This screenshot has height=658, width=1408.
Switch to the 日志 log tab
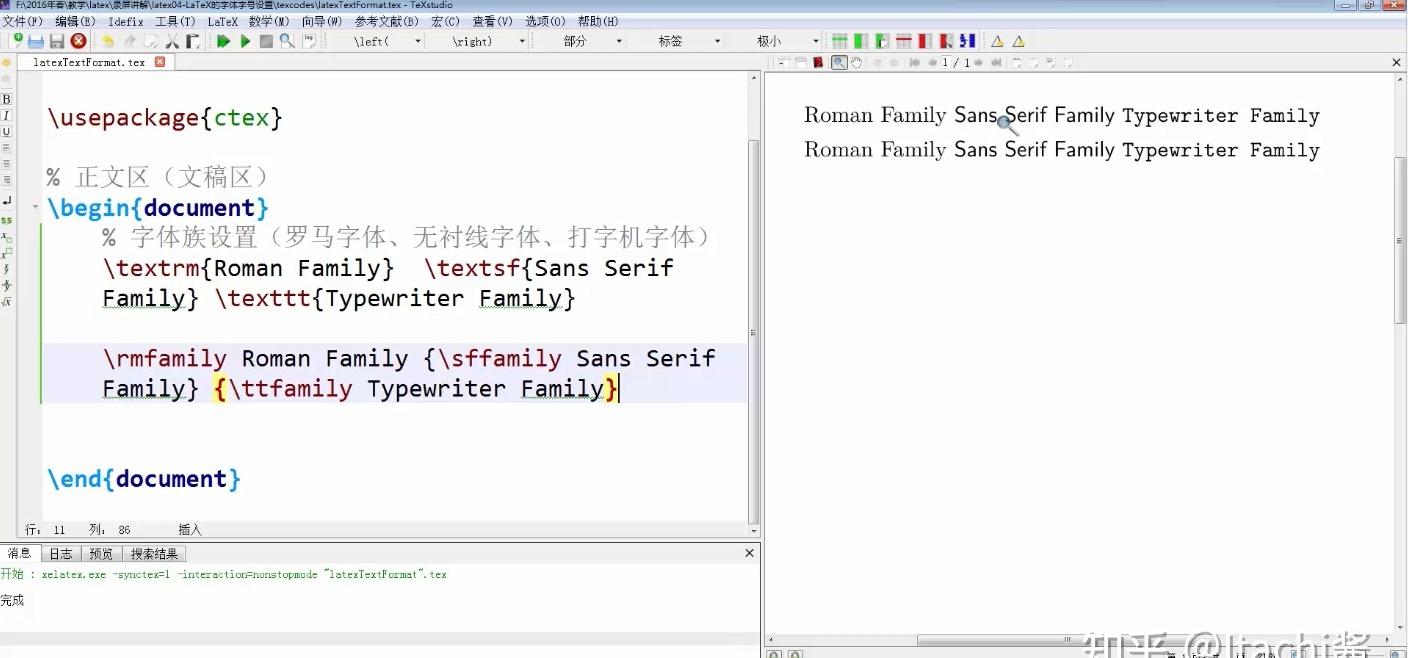(61, 553)
